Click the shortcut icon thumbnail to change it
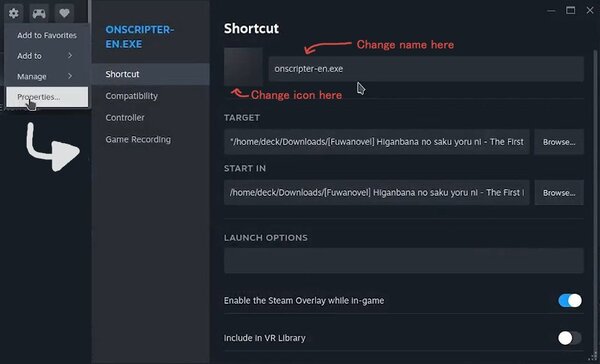600x364 pixels. pyautogui.click(x=243, y=67)
